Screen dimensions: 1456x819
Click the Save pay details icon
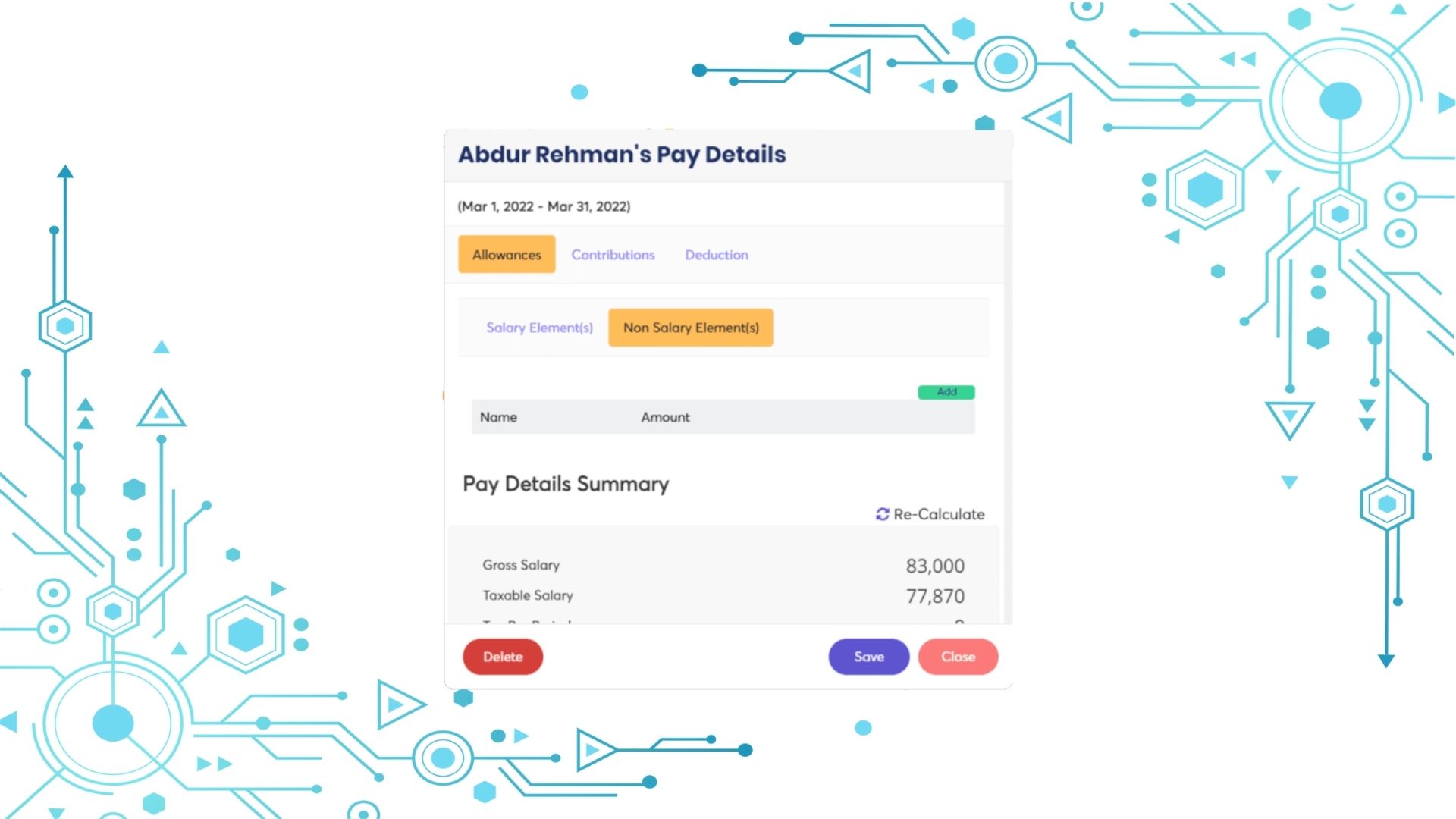868,656
